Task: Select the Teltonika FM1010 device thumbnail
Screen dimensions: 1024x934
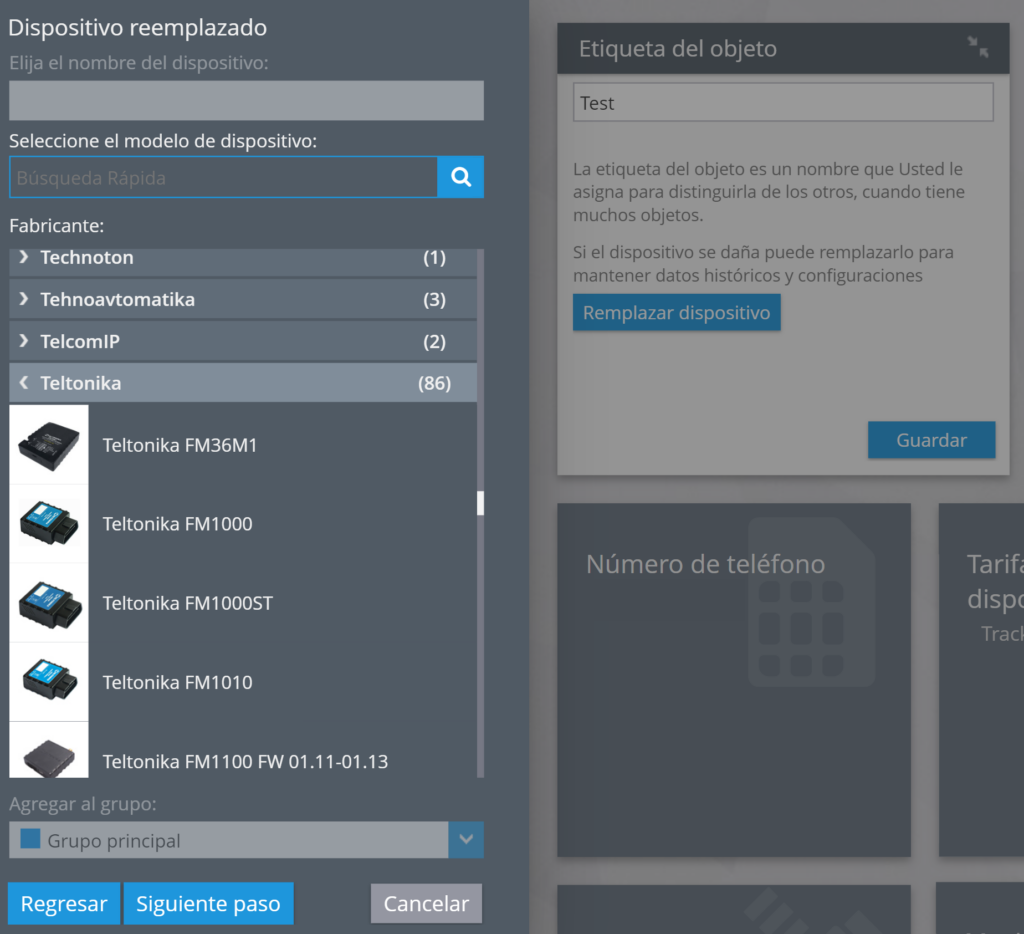Action: click(49, 682)
